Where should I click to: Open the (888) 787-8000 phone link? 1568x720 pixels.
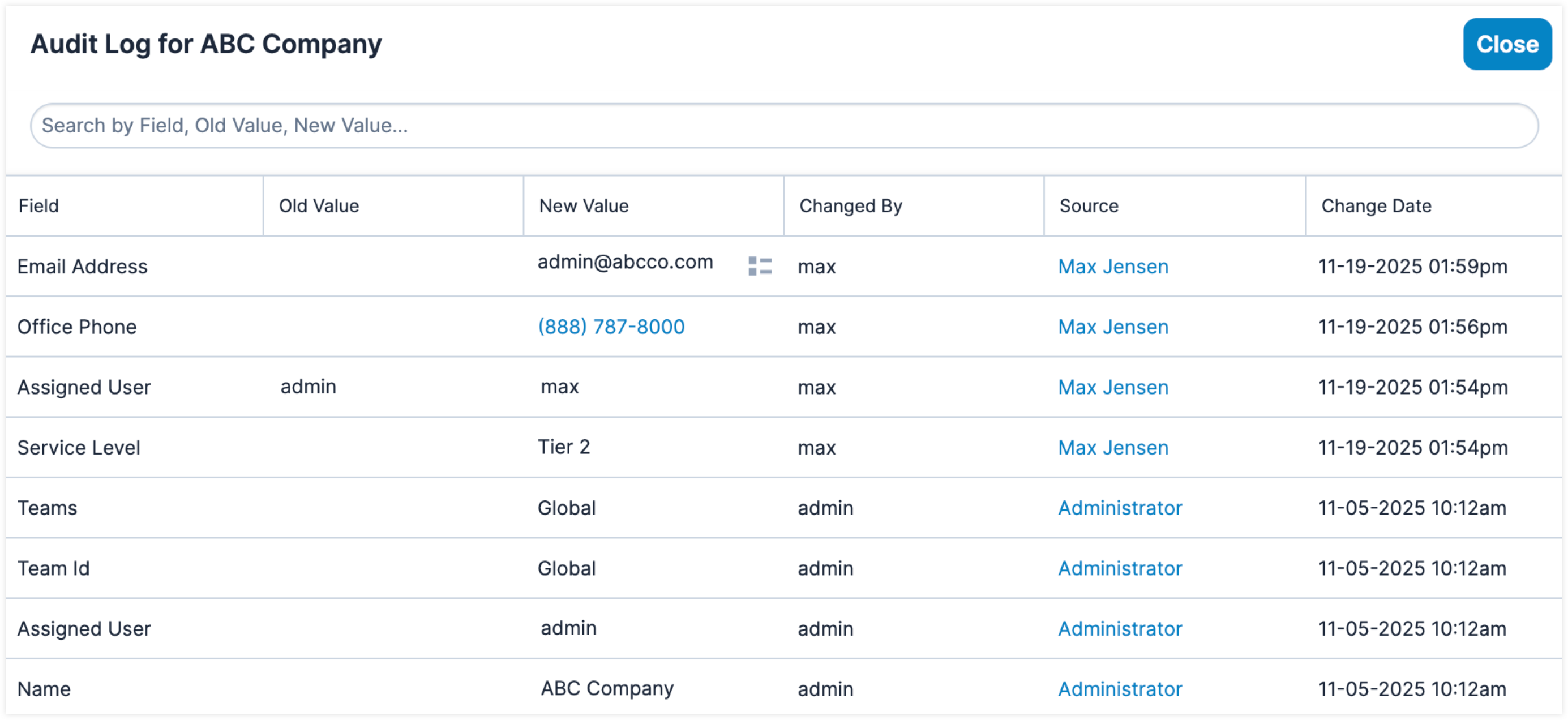(x=611, y=327)
